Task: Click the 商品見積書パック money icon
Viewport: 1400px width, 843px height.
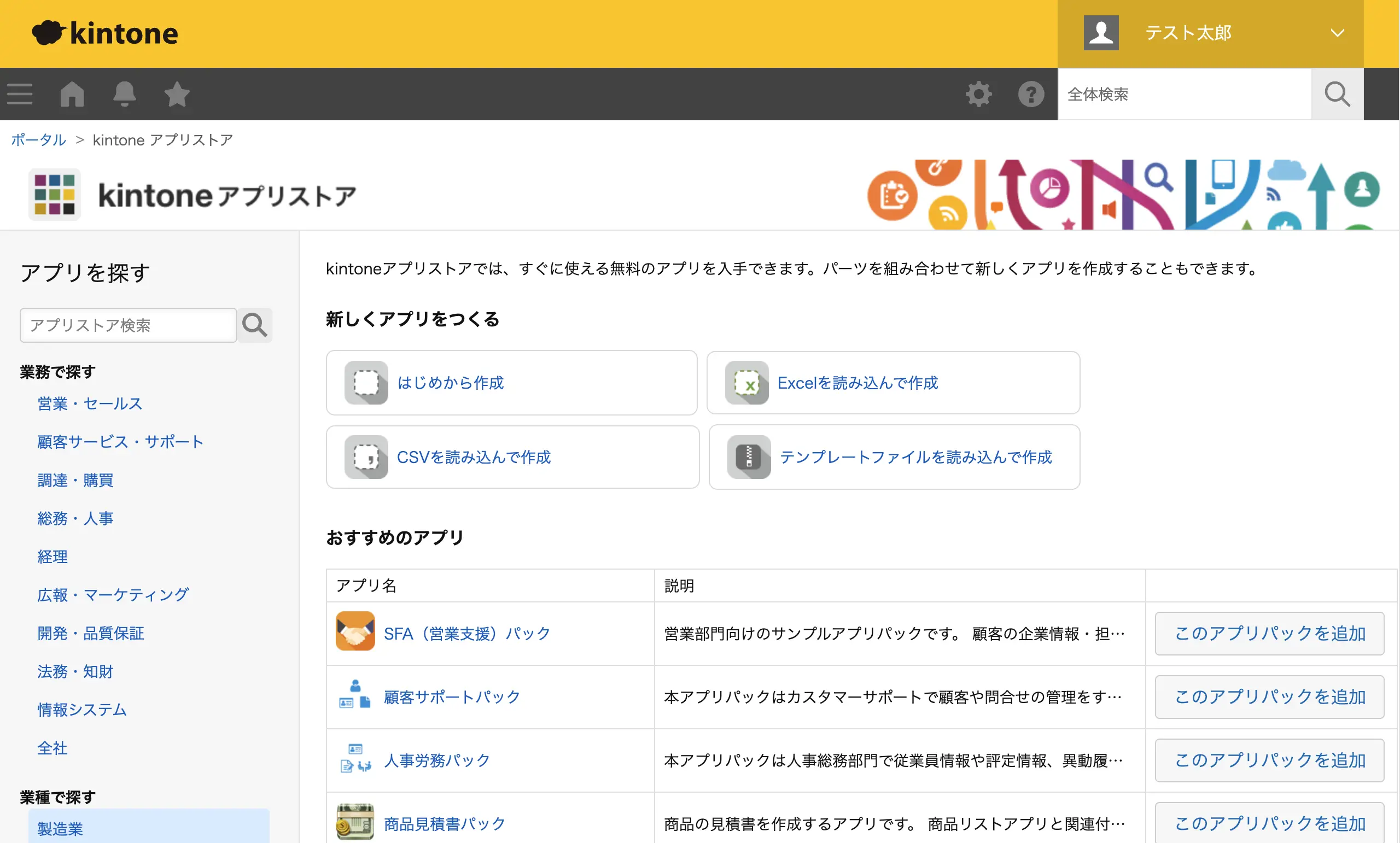Action: point(355,821)
